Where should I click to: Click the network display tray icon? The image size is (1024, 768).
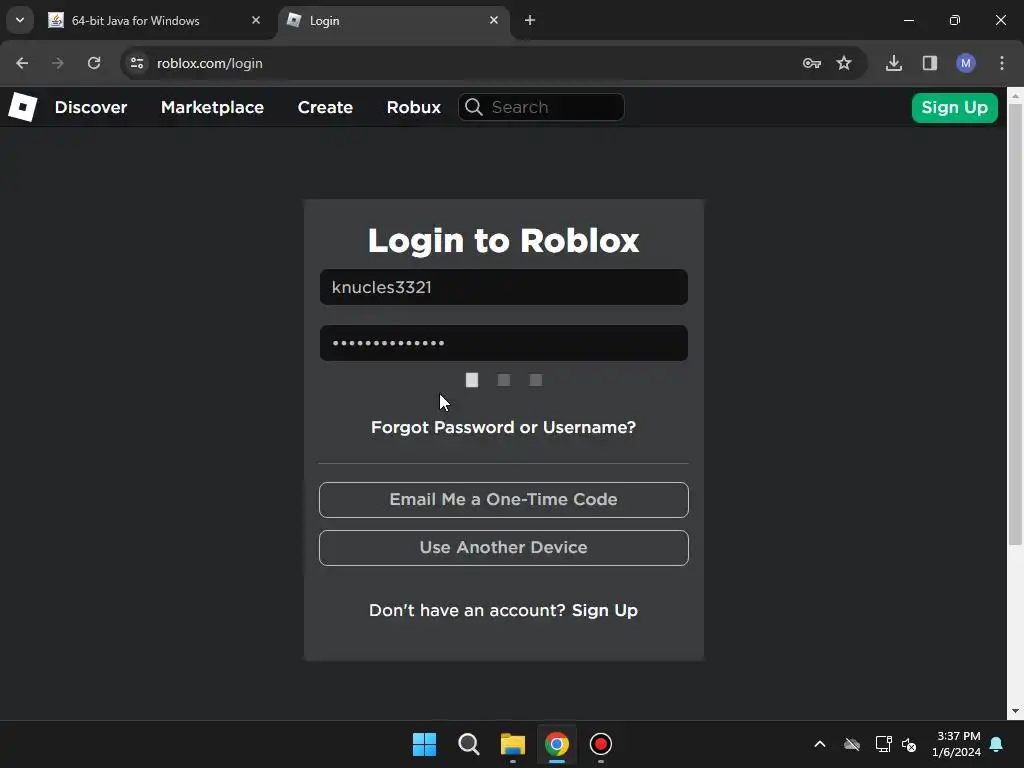click(x=883, y=744)
